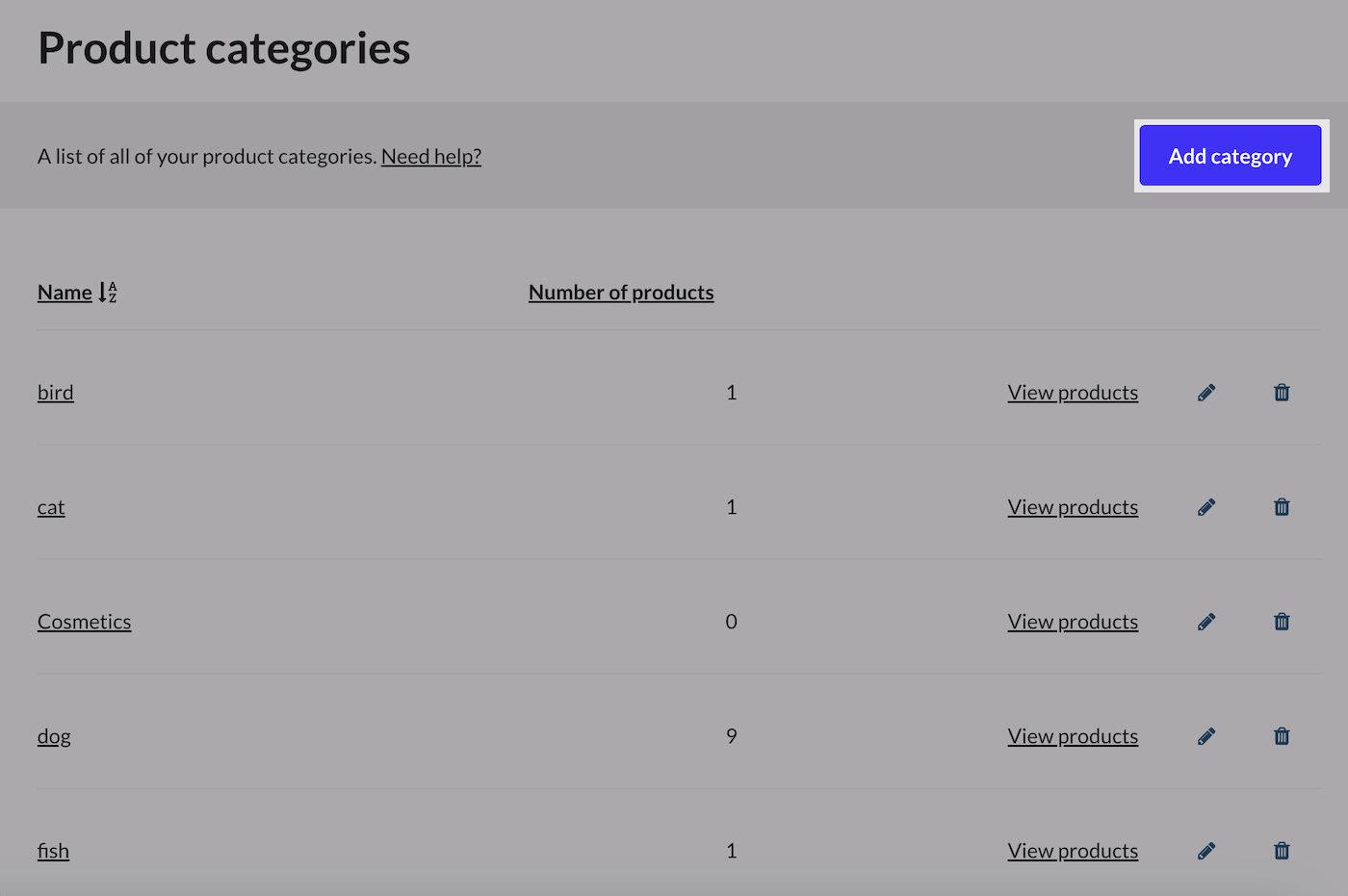The height and width of the screenshot is (896, 1348).
Task: Edit the dog category using the pencil icon
Action: (1206, 735)
